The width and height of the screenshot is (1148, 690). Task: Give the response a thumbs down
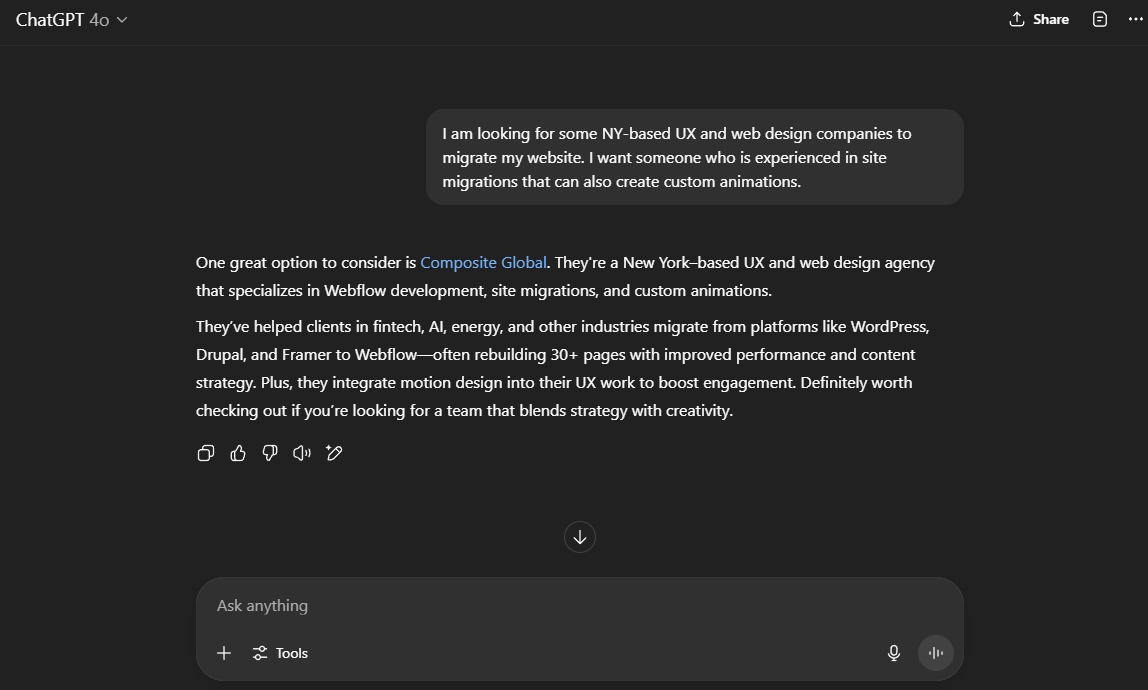270,453
